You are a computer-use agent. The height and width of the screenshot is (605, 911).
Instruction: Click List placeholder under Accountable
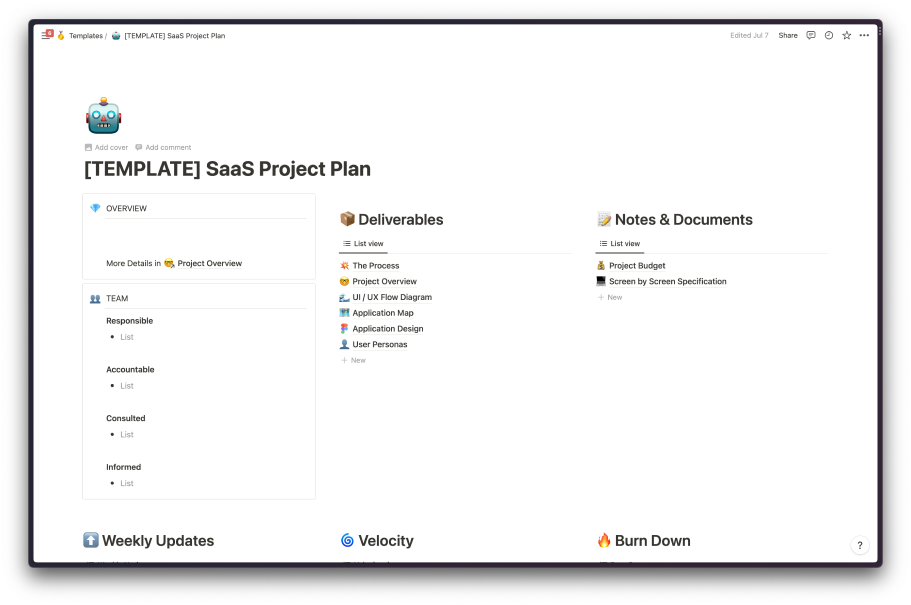[x=127, y=386]
